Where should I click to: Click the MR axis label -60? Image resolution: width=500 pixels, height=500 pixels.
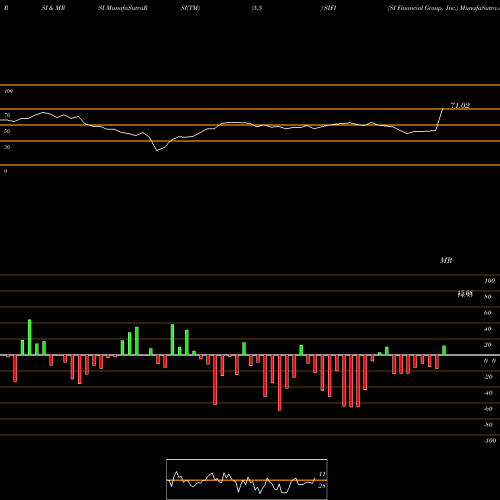488,409
